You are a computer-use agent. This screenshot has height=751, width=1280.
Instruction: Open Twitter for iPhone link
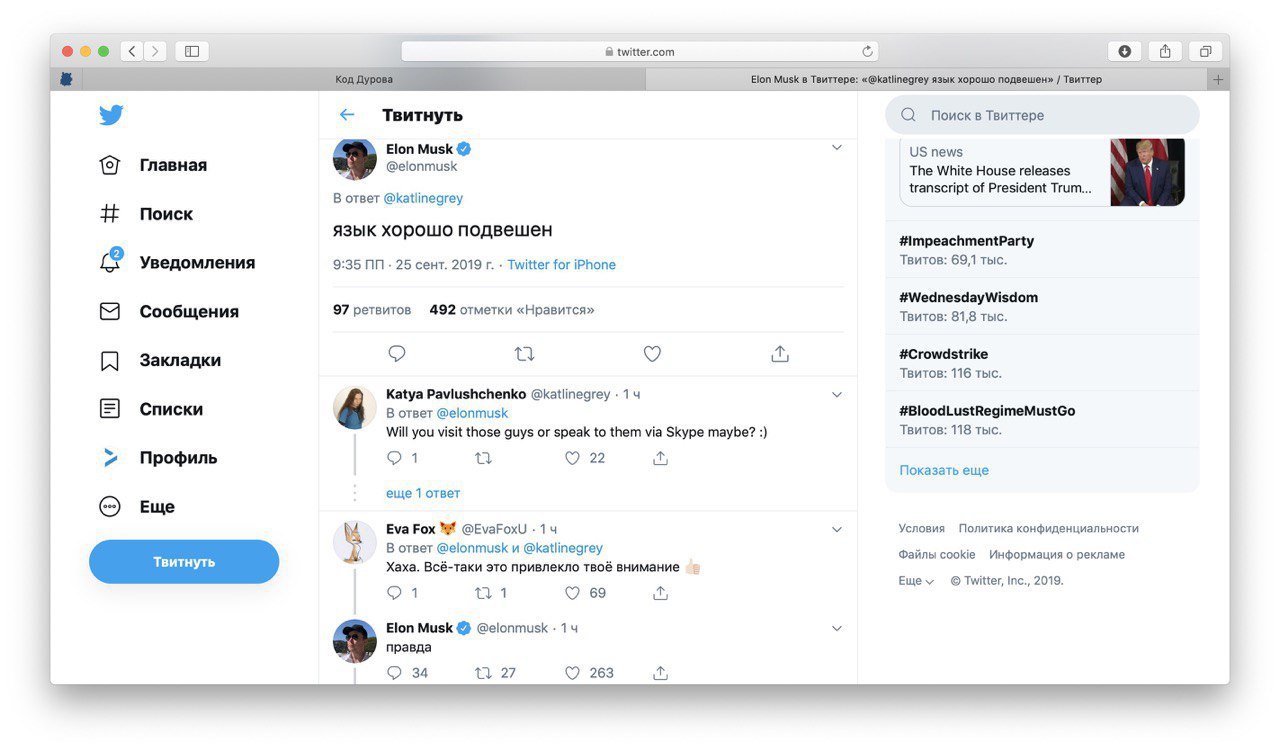pos(561,265)
